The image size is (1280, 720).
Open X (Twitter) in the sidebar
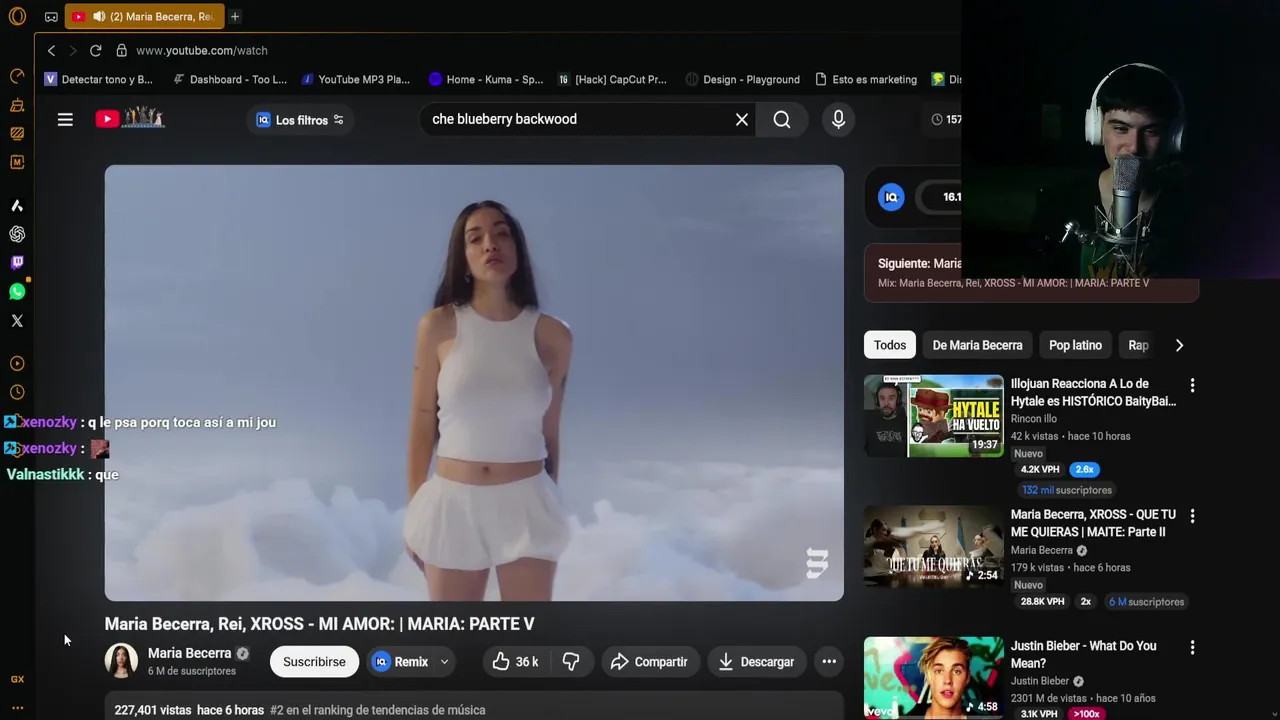point(17,321)
